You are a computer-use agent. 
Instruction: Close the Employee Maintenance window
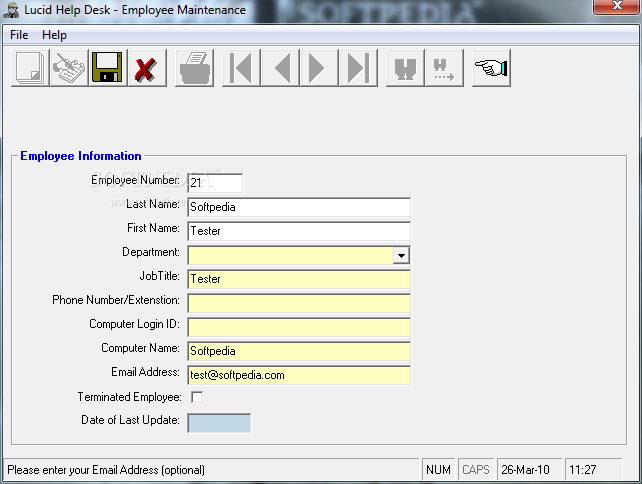[x=617, y=6]
